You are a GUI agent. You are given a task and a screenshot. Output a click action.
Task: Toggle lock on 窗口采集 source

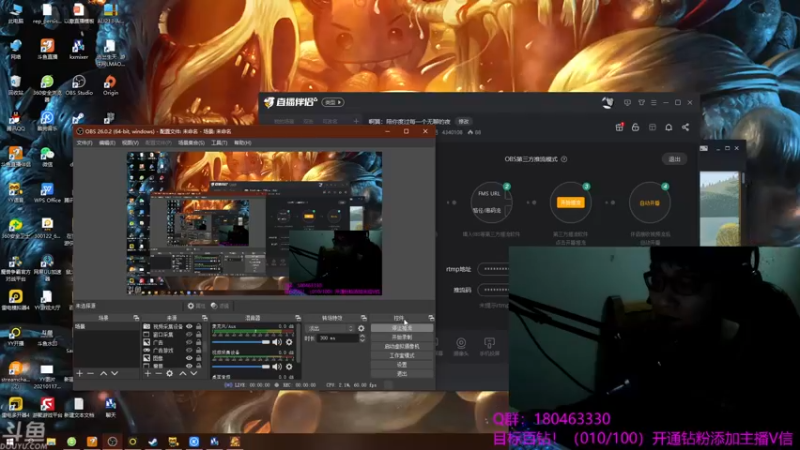199,335
